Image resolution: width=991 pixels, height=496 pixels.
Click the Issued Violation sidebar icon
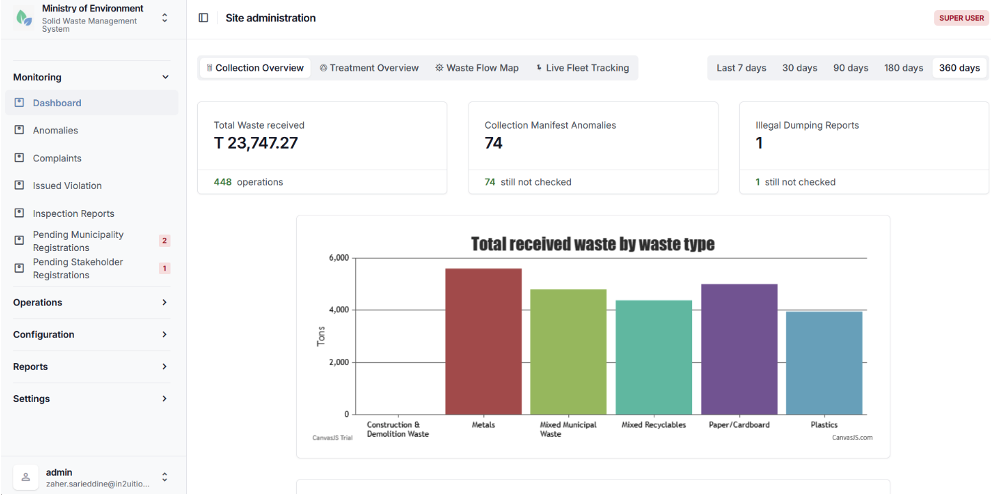point(19,185)
